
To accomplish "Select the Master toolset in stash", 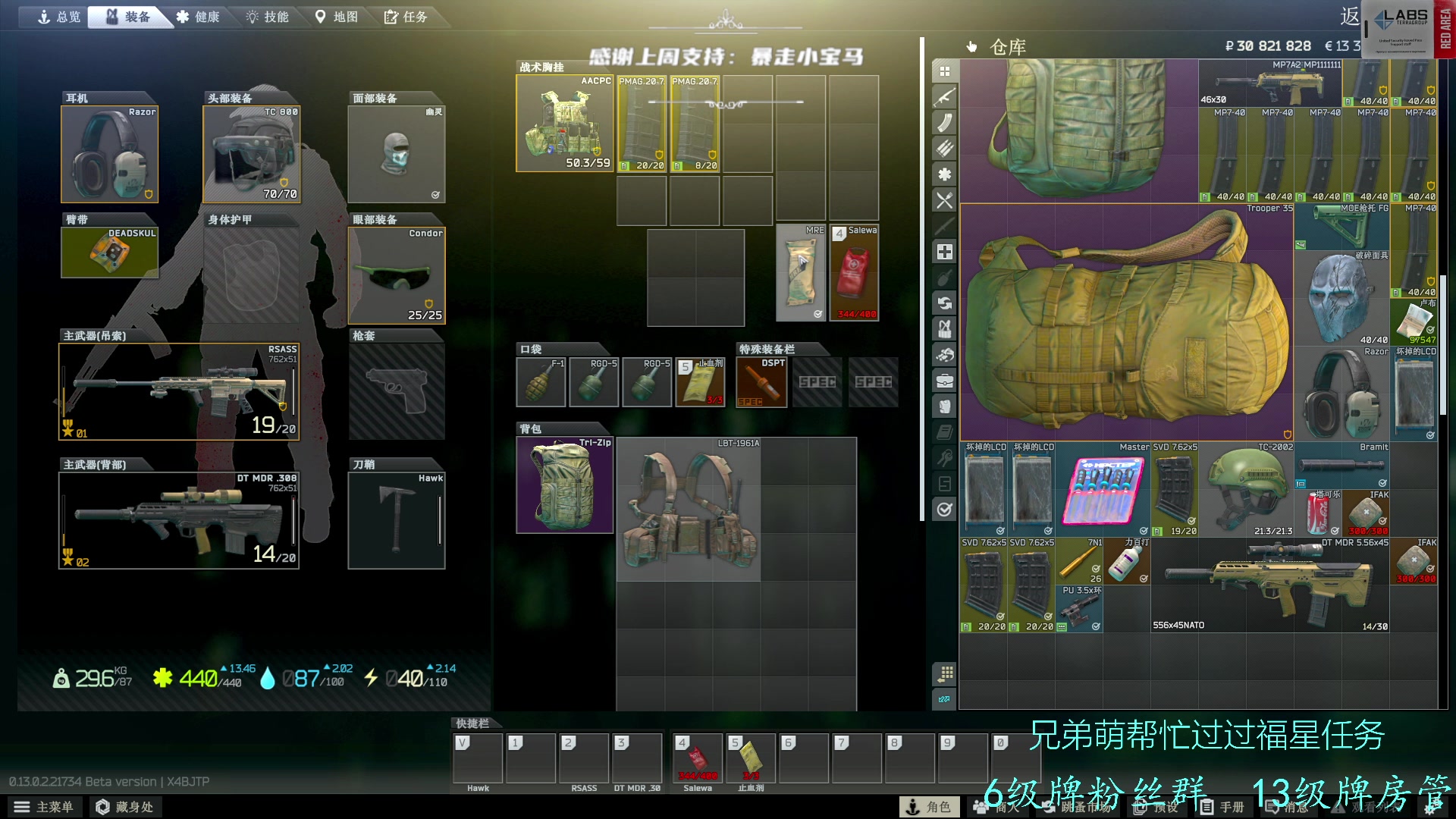I will 1103,489.
